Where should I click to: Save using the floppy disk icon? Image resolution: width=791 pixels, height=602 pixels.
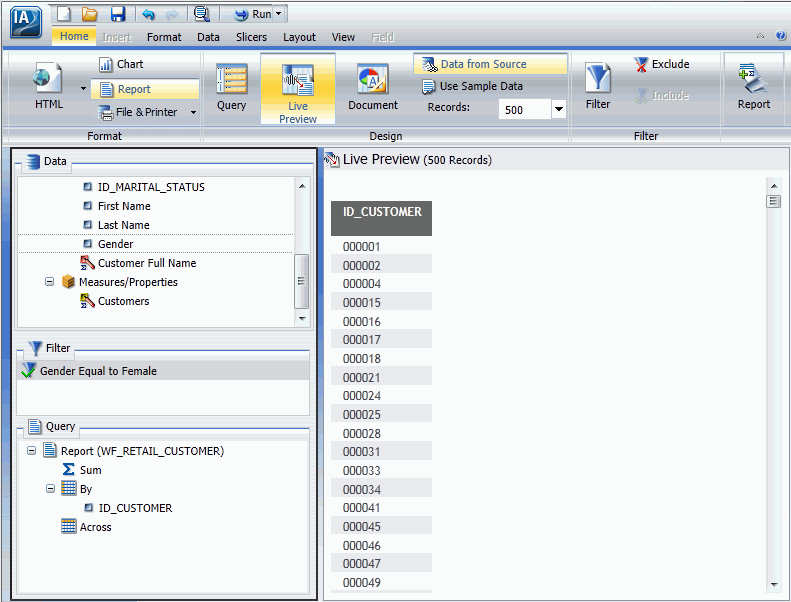pos(118,14)
